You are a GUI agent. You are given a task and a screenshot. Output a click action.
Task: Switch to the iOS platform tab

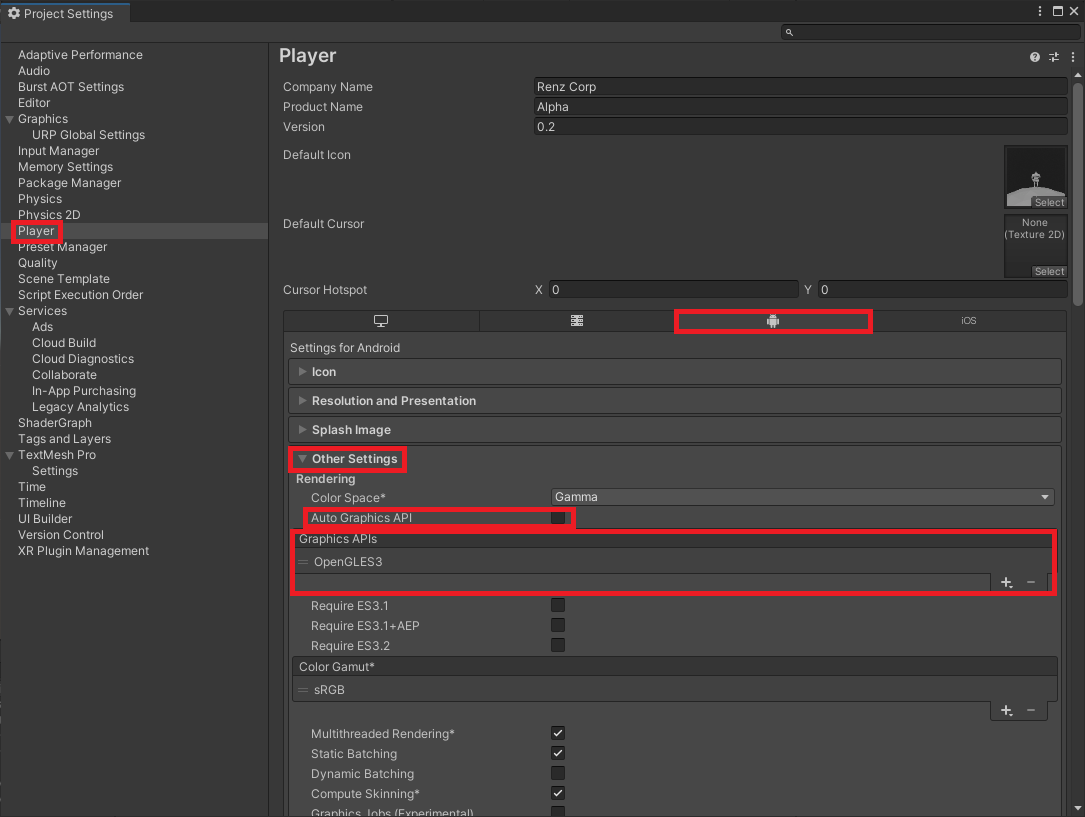pos(969,321)
